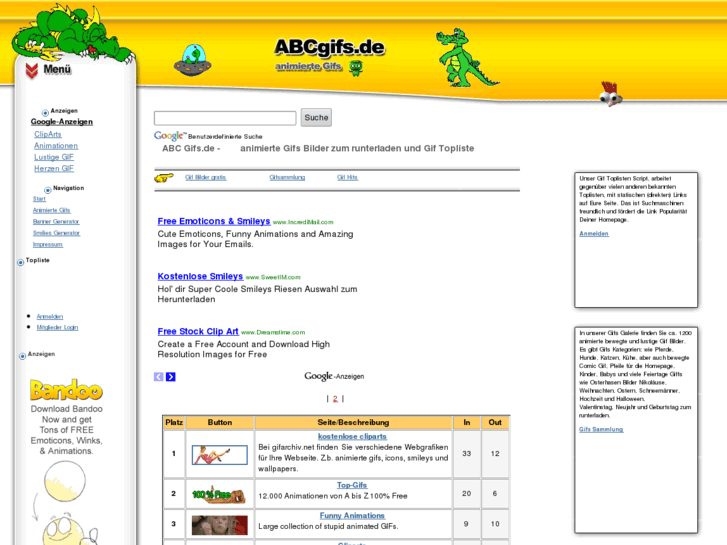Click the www.SweetIM.com ad URL
727x545 pixels.
(x=273, y=277)
